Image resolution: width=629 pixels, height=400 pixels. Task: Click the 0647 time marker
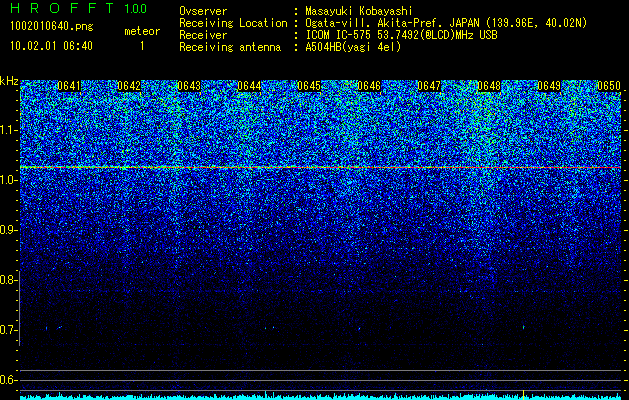(x=429, y=86)
